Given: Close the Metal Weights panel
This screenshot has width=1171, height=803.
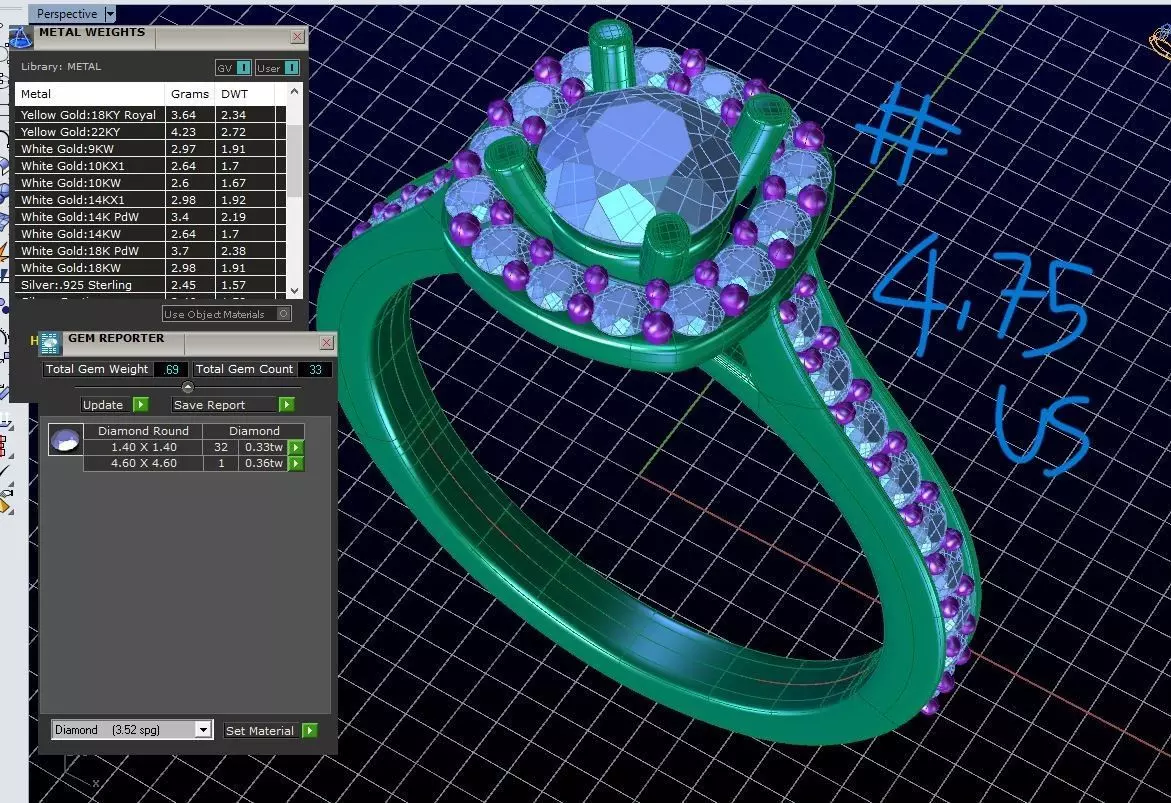Looking at the screenshot, I should 297,37.
